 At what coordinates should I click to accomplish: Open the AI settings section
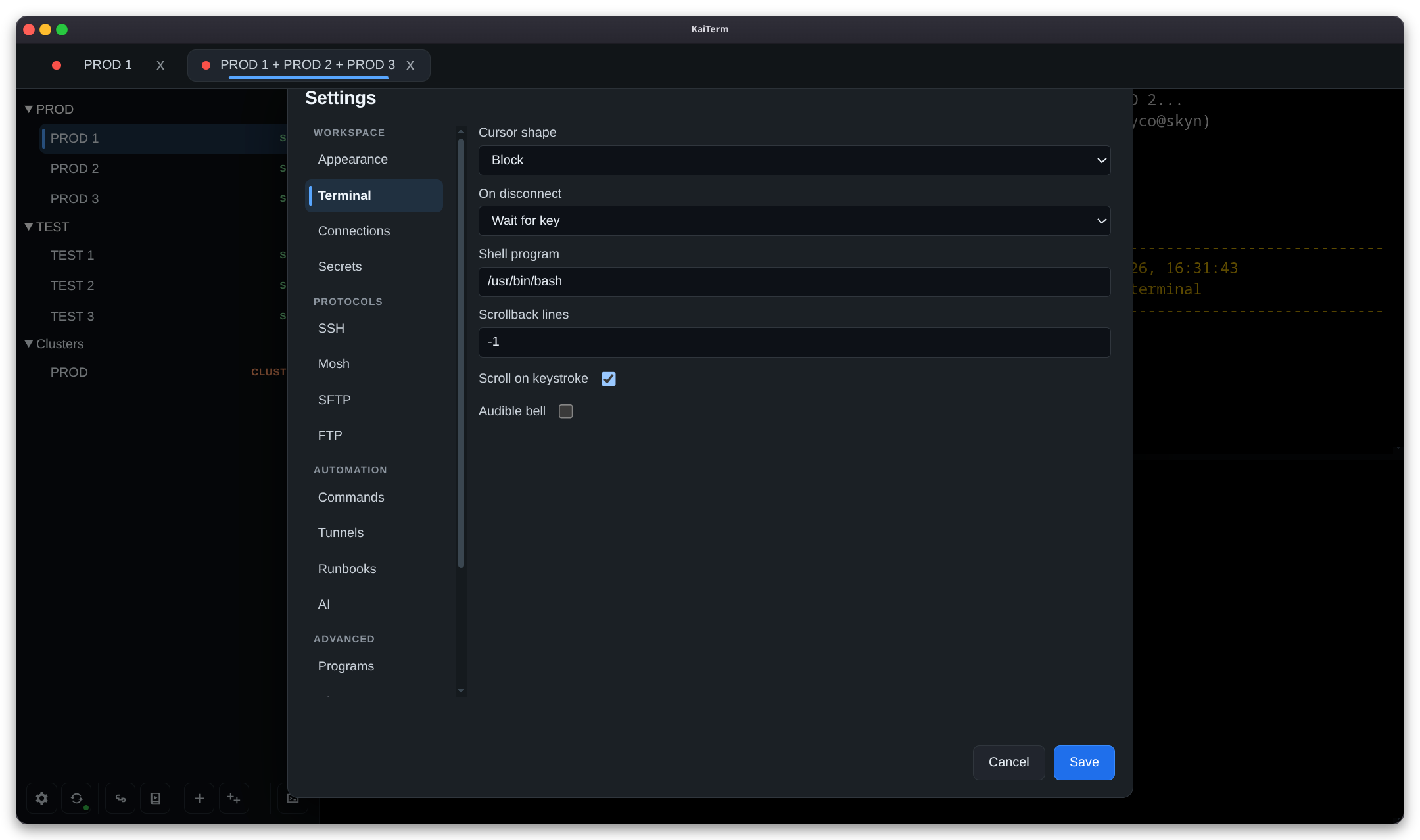coord(373,605)
